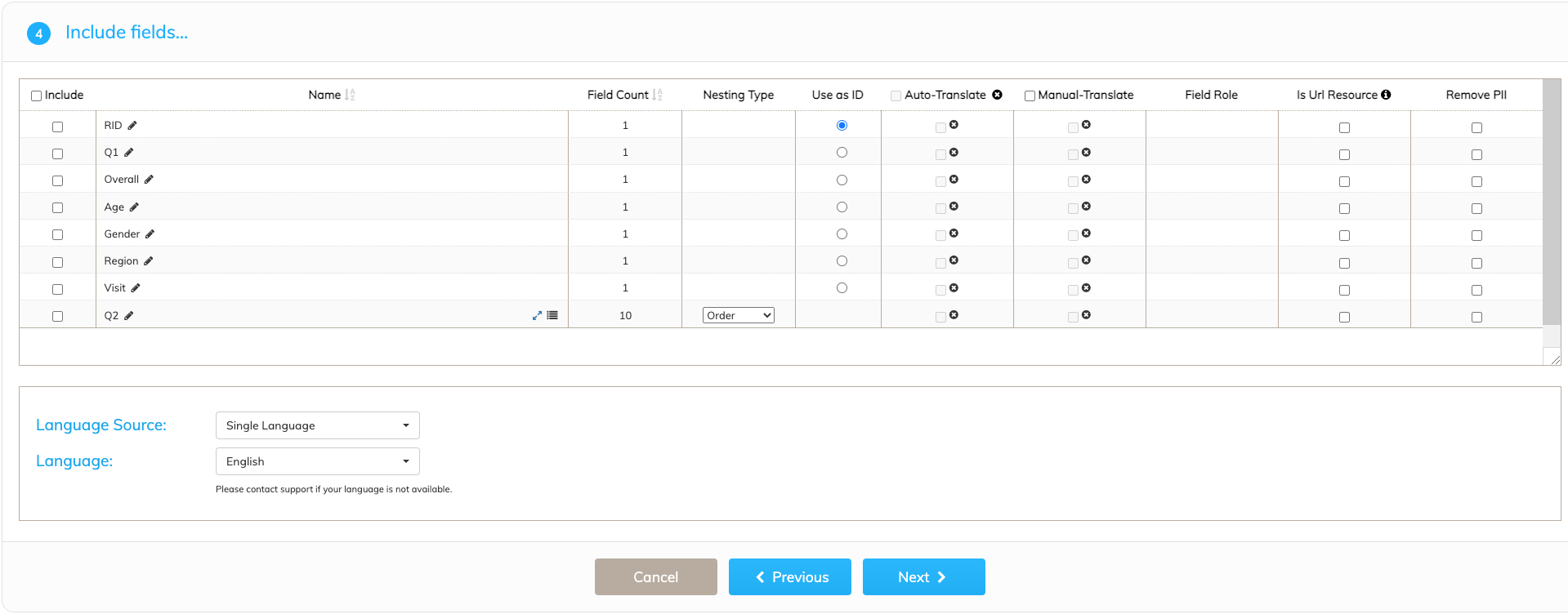Screen dimensions: 1568x614
Task: Include the RID field checkbox
Action: (57, 127)
